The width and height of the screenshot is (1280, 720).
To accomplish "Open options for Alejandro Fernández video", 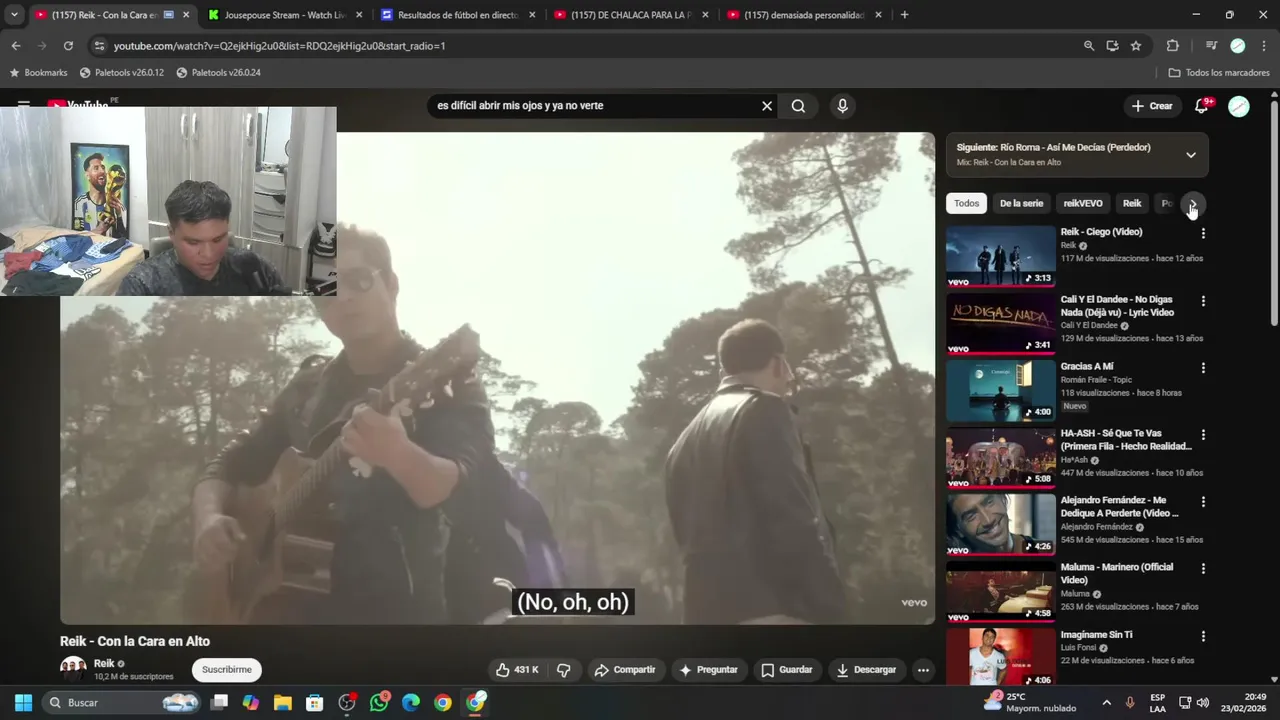I will [x=1203, y=502].
